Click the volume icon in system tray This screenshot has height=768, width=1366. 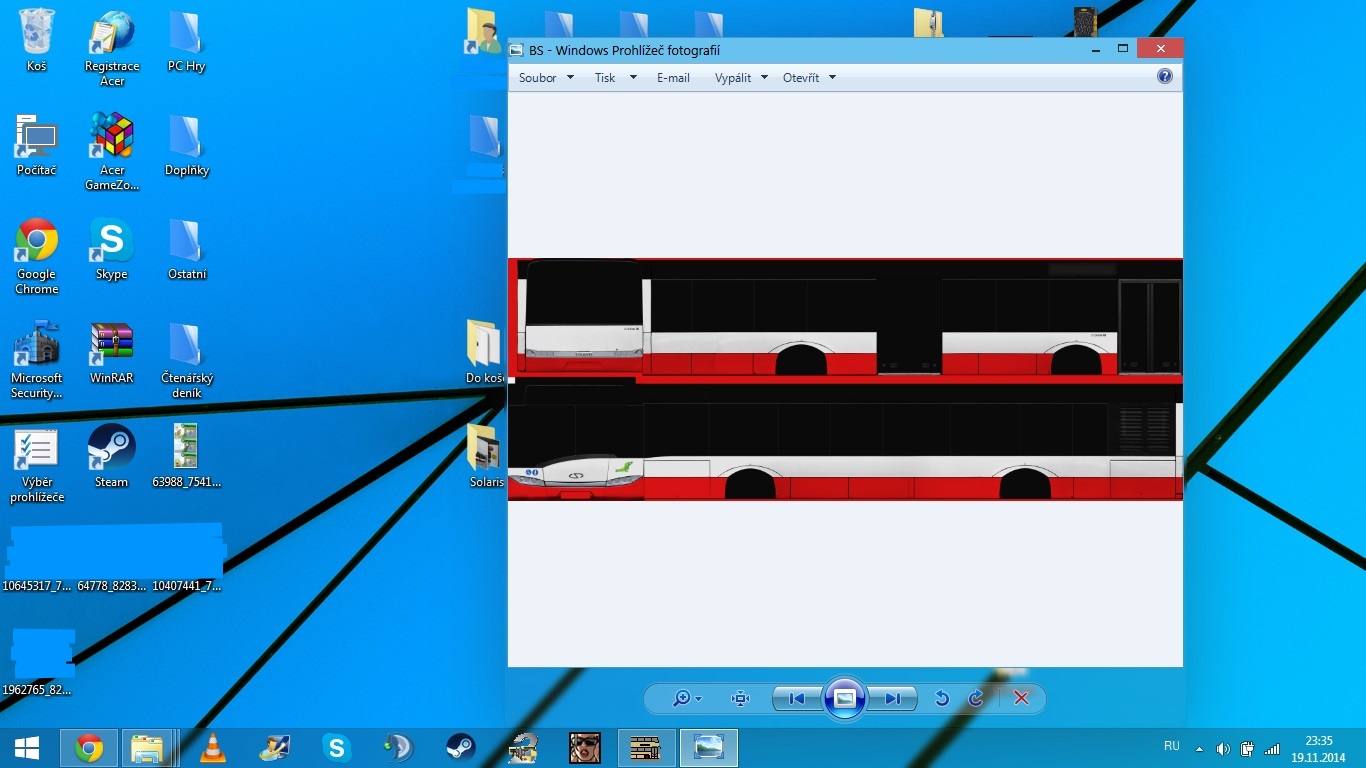click(x=1223, y=748)
